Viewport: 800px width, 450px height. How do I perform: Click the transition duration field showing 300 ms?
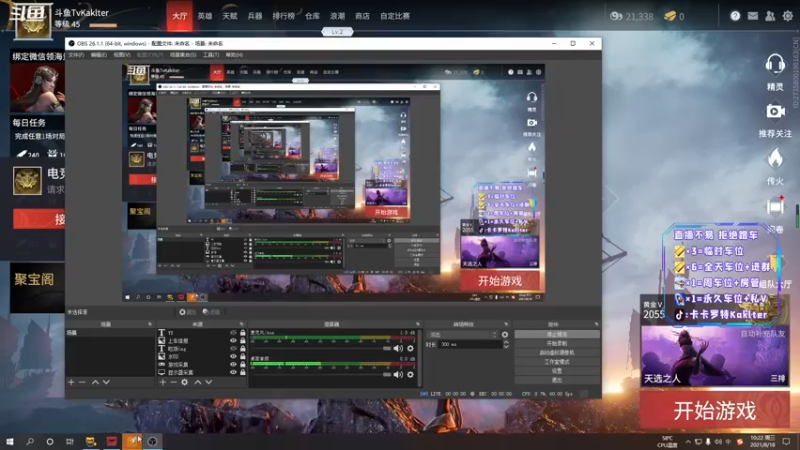[x=469, y=344]
